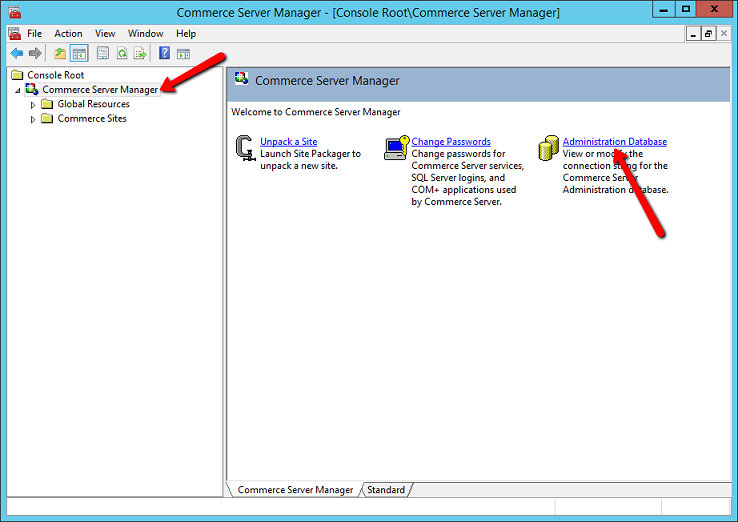Open the Help menu

click(x=186, y=33)
